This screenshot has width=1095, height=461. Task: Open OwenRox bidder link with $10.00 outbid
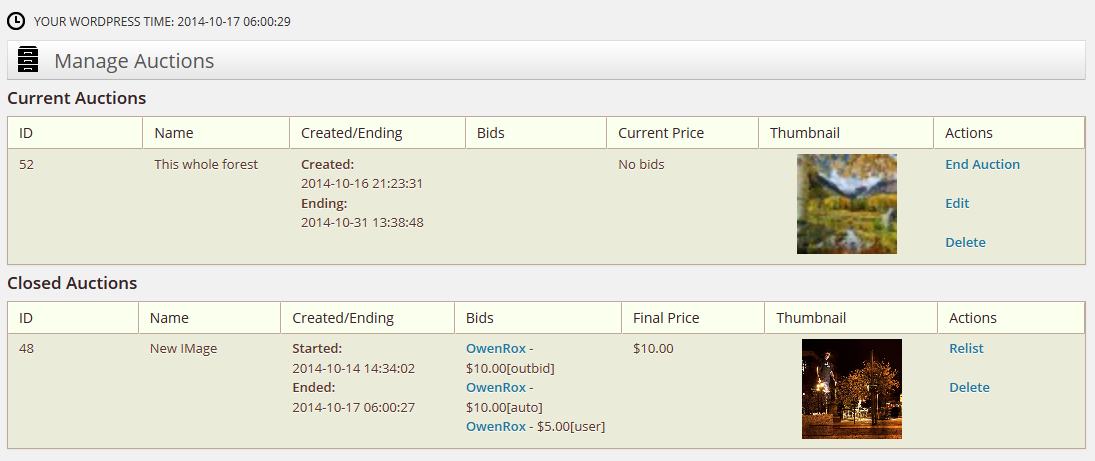pos(496,348)
